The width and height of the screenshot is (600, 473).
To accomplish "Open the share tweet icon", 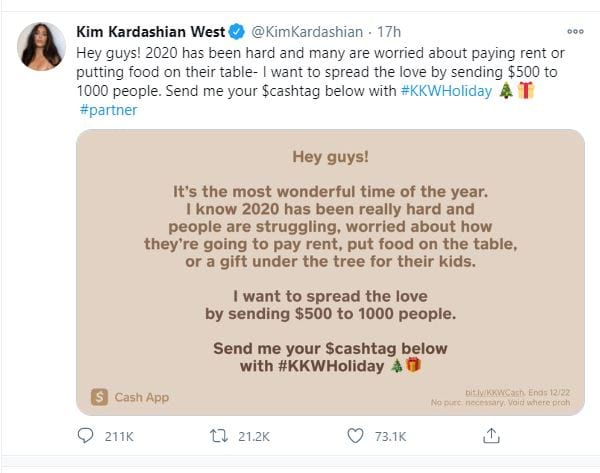I will pos(491,436).
